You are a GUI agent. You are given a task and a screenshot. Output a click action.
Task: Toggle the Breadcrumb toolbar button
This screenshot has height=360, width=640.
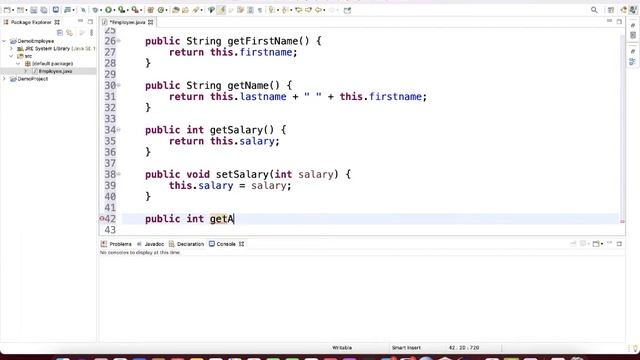211,10
